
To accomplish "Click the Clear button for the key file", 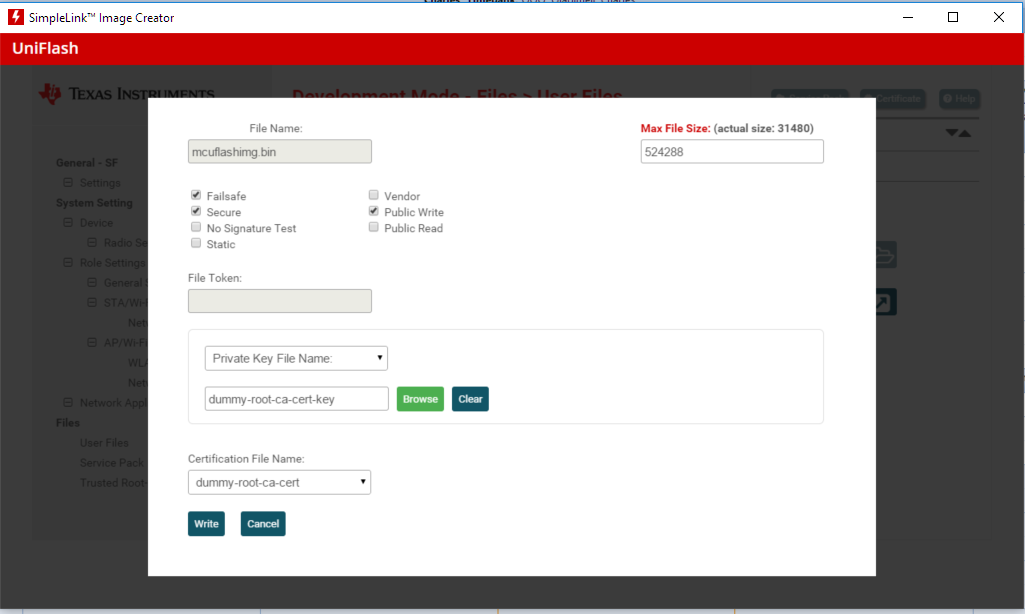I will pos(470,399).
